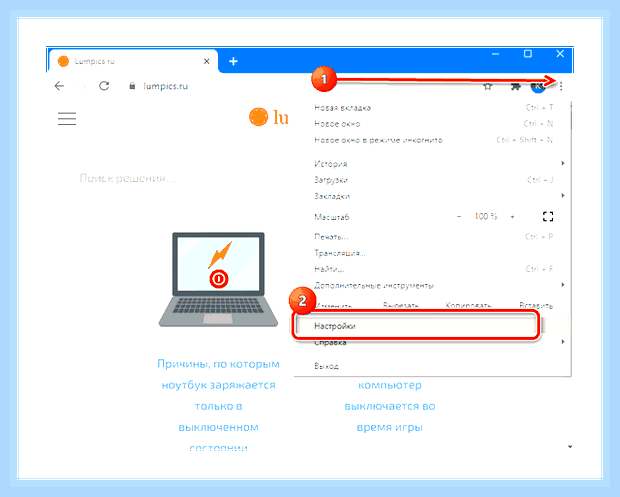Image resolution: width=620 pixels, height=497 pixels.
Task: Expand the 'История' submenu
Action: pyautogui.click(x=433, y=163)
